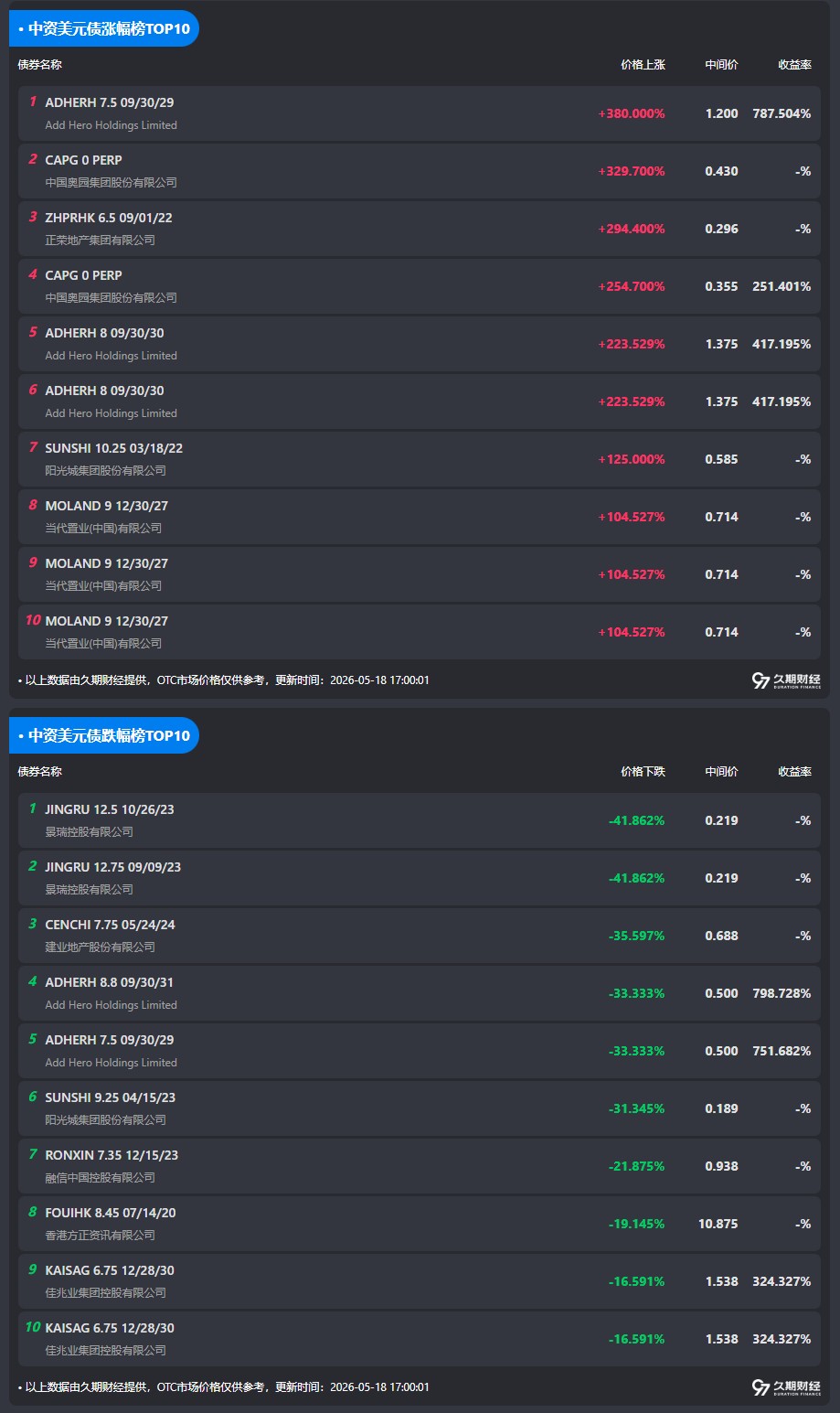
Task: Select the 中资美元债跌幅榜TOP10 title badge
Action: [104, 735]
